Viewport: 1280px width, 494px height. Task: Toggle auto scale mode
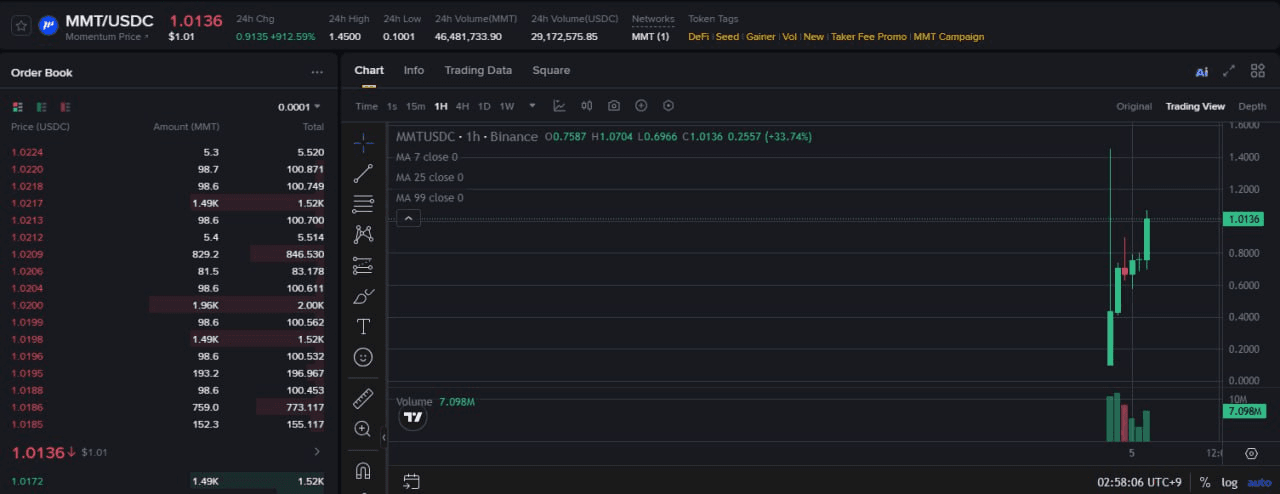[1258, 482]
